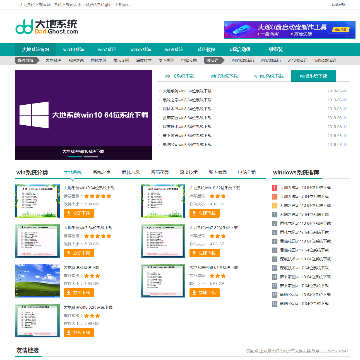
Task: Open the winxp系统 item in the teal navigation bar
Action: [x=141, y=49]
